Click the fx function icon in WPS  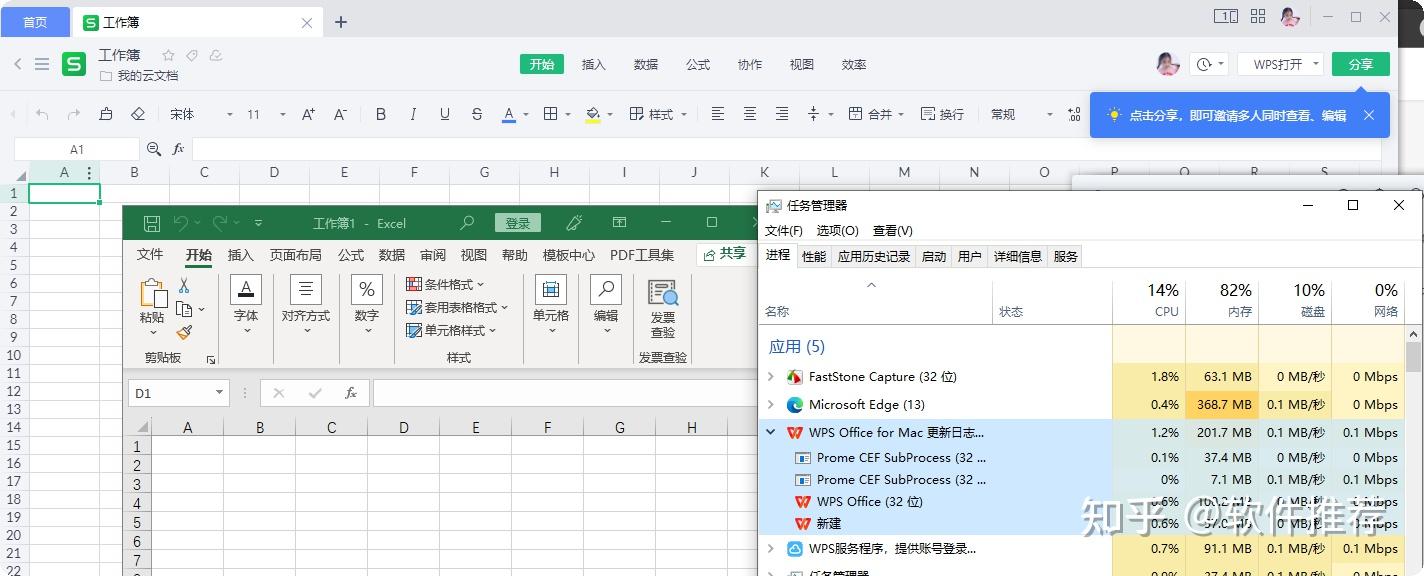(x=179, y=149)
